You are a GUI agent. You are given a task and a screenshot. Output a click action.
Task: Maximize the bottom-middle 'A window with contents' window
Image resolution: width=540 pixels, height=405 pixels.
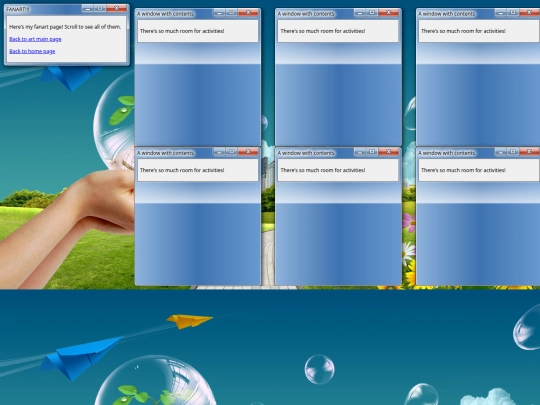(x=372, y=152)
